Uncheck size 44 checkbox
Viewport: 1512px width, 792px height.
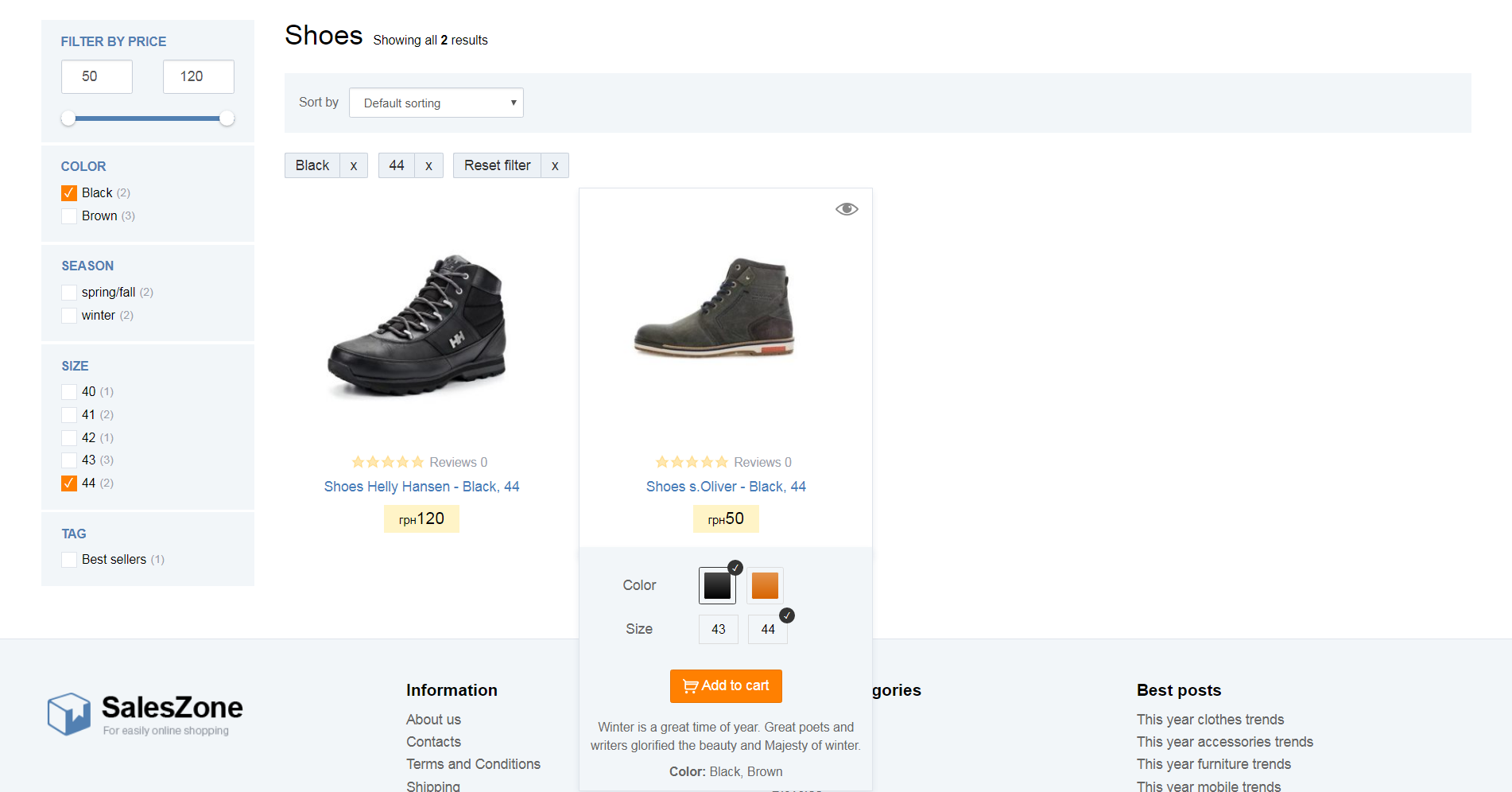pos(69,483)
